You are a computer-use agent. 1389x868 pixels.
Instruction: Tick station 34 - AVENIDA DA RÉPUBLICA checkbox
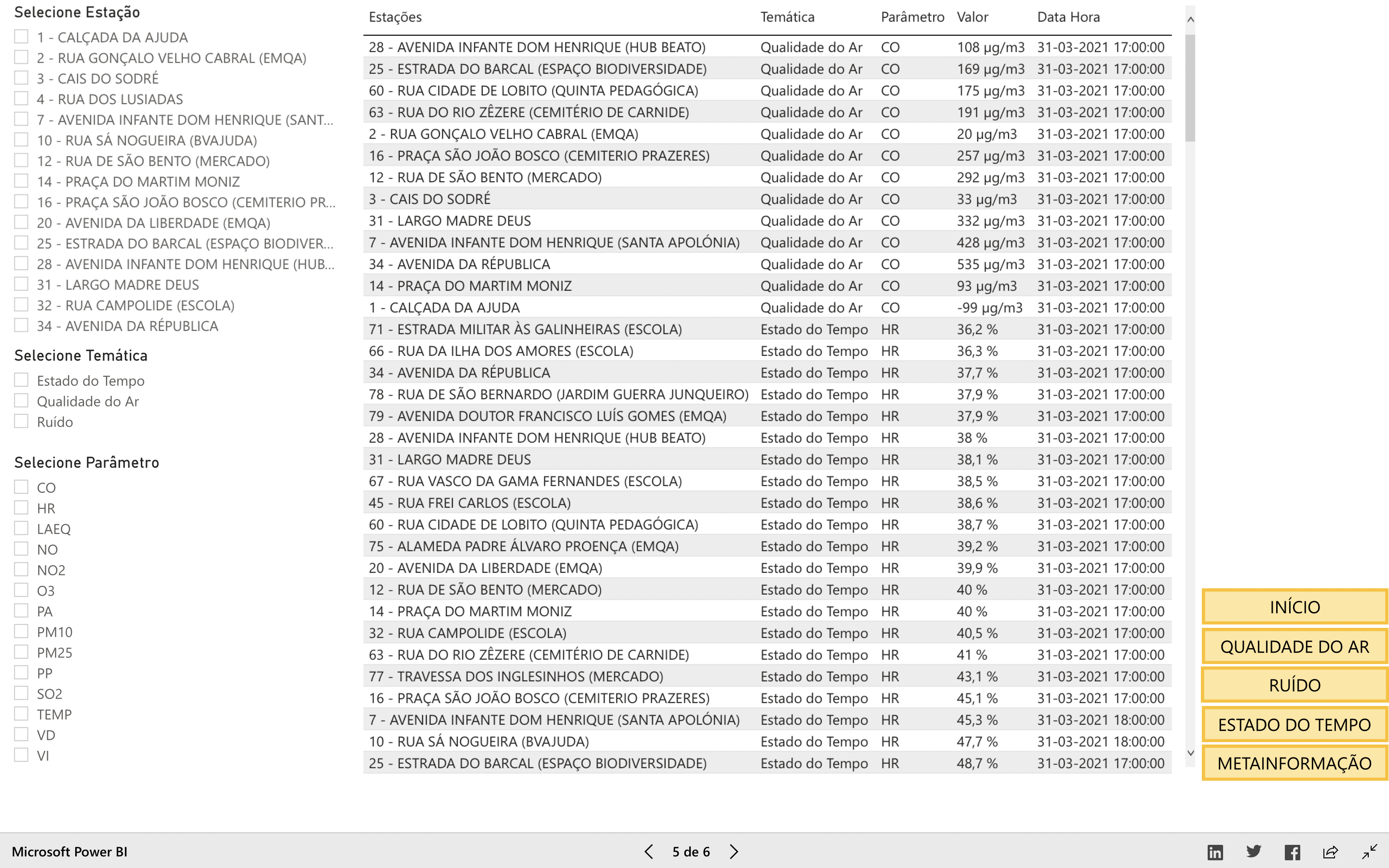[x=21, y=325]
